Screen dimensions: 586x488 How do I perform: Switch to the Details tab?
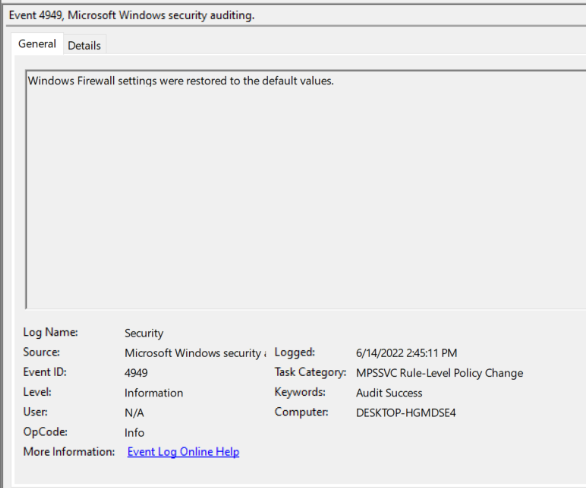point(84,46)
